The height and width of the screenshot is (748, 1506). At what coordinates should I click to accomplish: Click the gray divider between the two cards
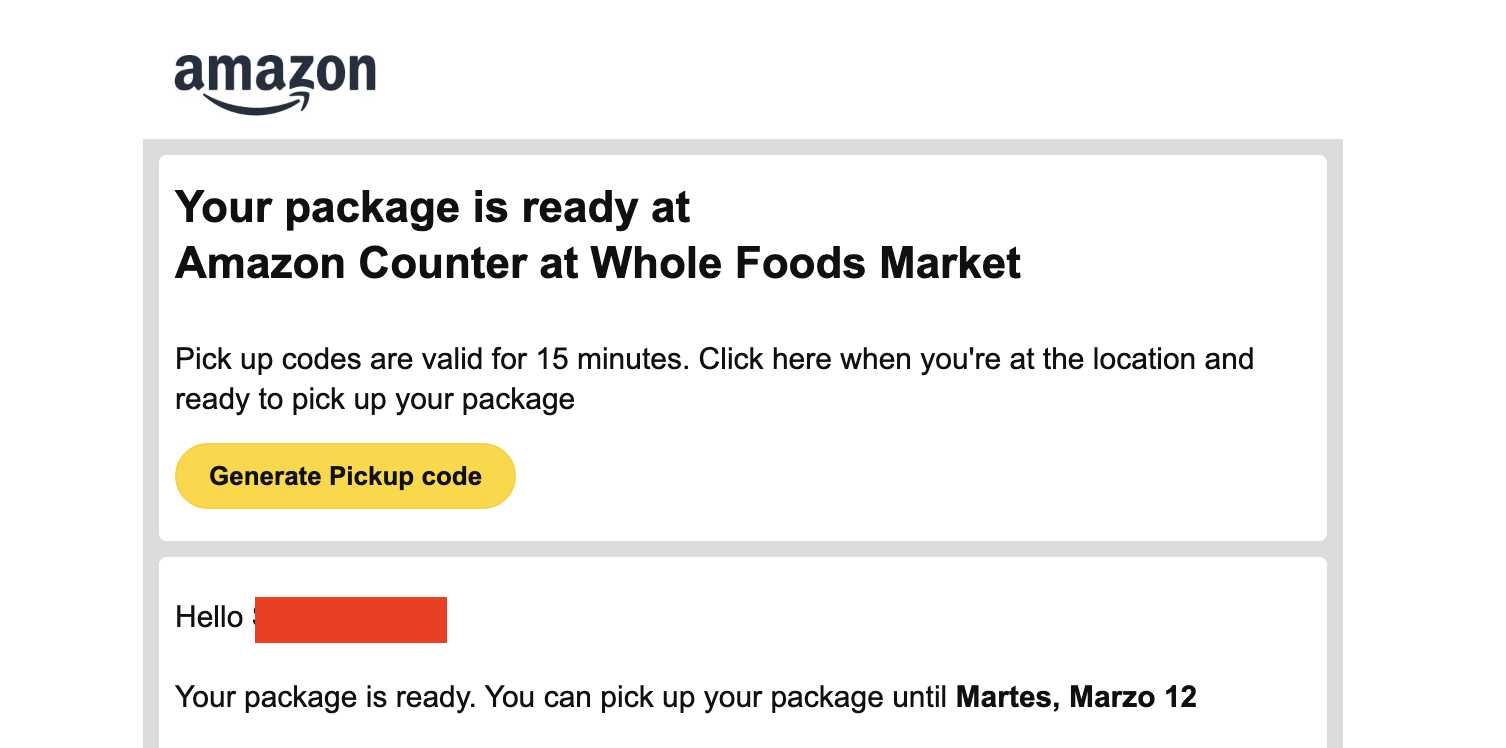(x=742, y=549)
